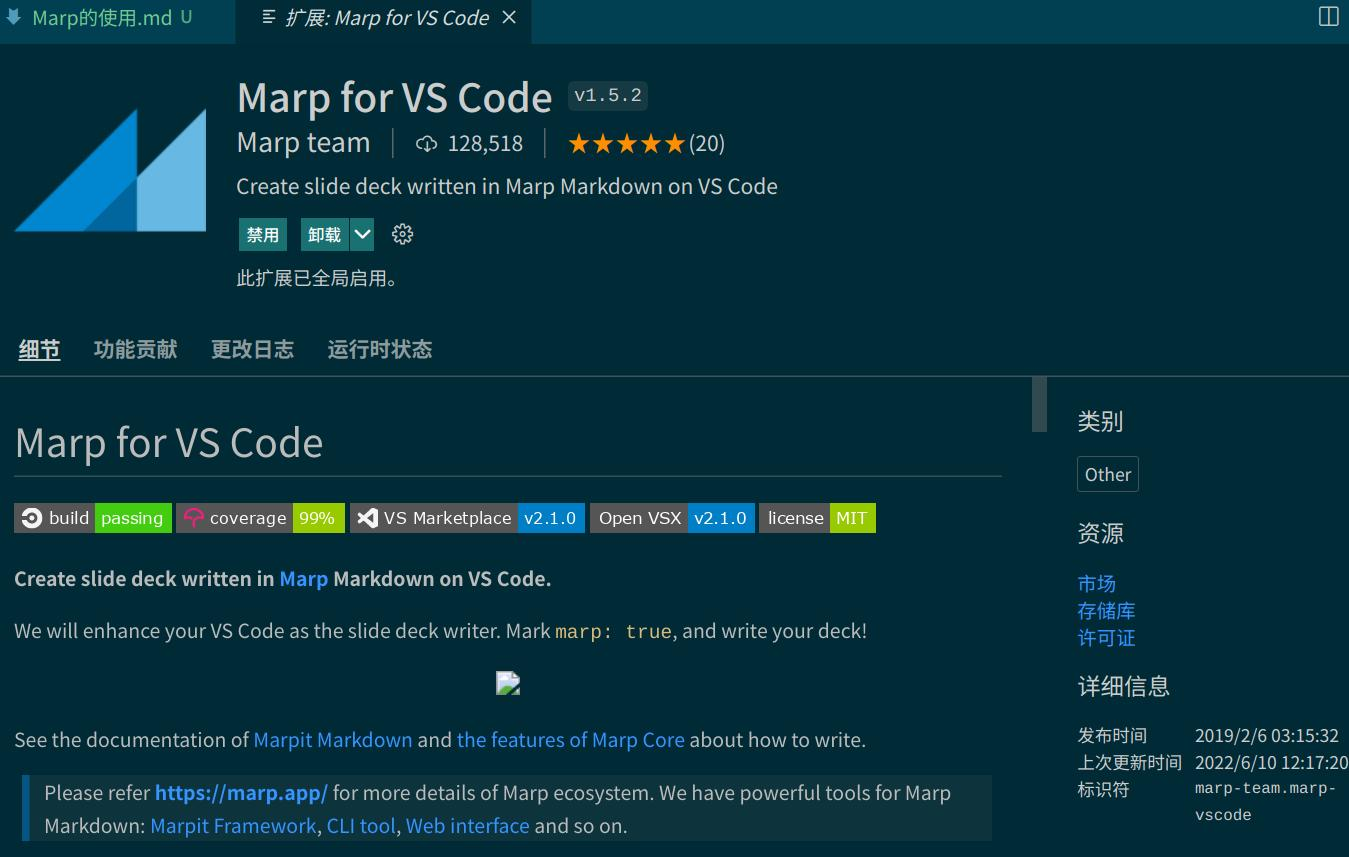Toggle split editor layout icon
The height and width of the screenshot is (857, 1349).
point(1328,16)
